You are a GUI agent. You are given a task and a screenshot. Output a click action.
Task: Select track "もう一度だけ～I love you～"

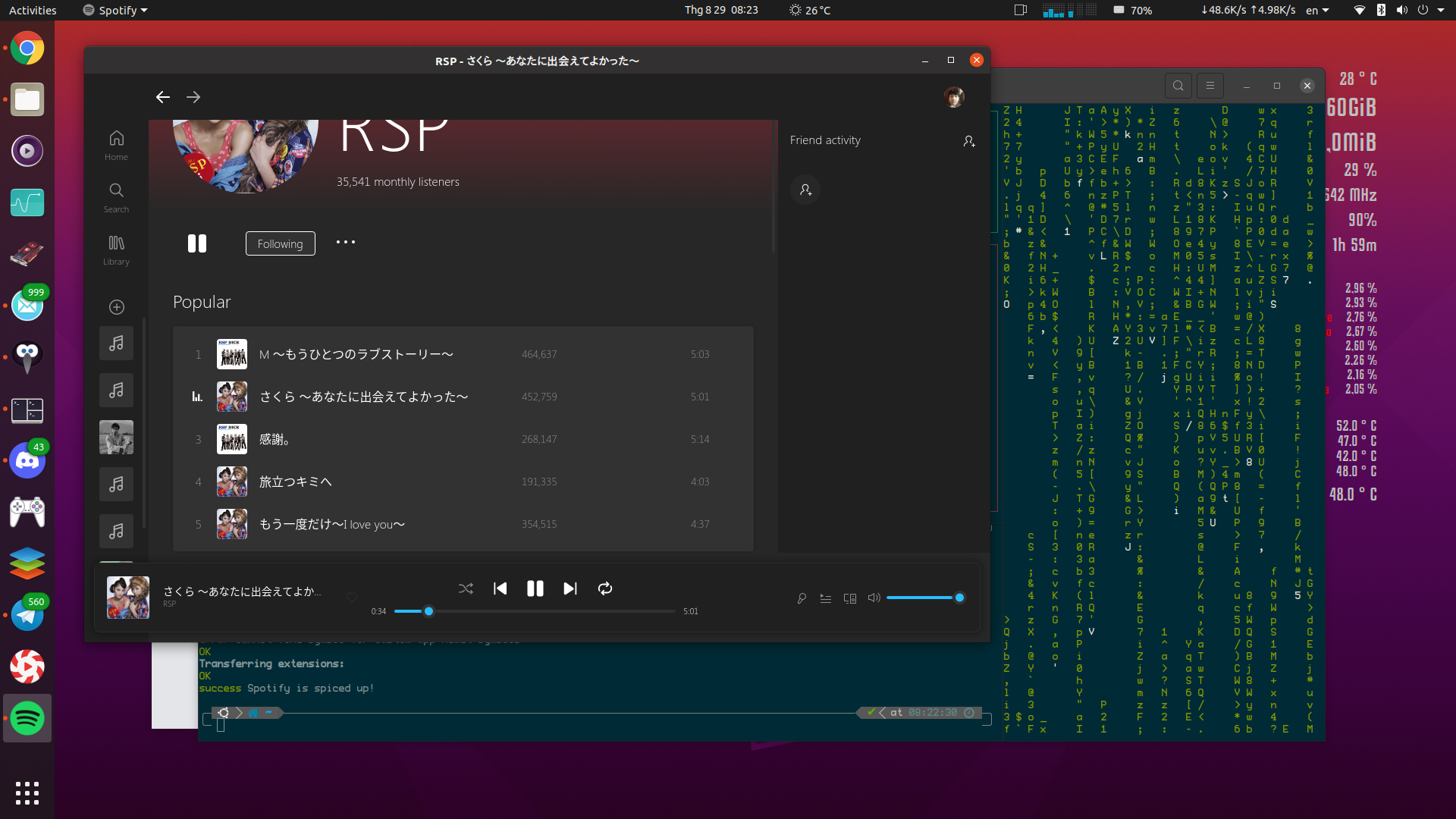pos(463,524)
